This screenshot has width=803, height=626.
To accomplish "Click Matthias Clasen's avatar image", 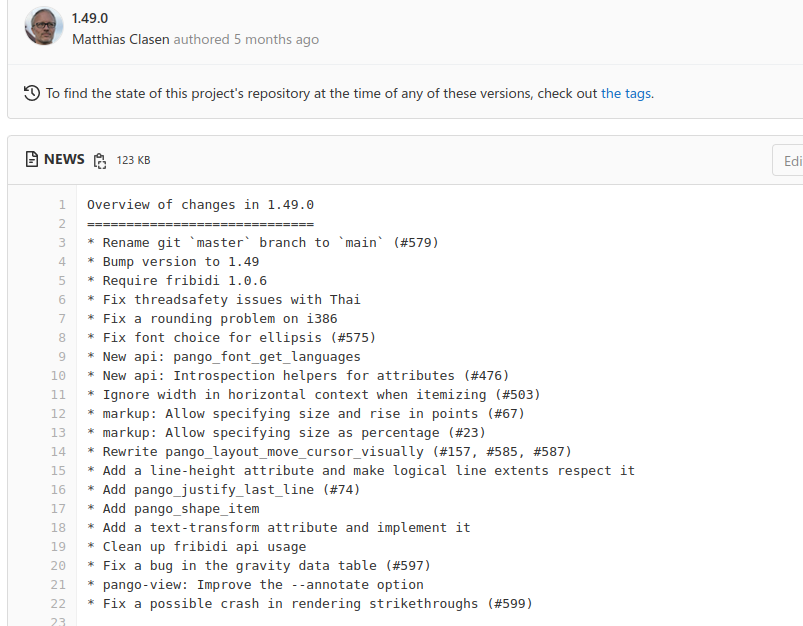I will pyautogui.click(x=44, y=26).
